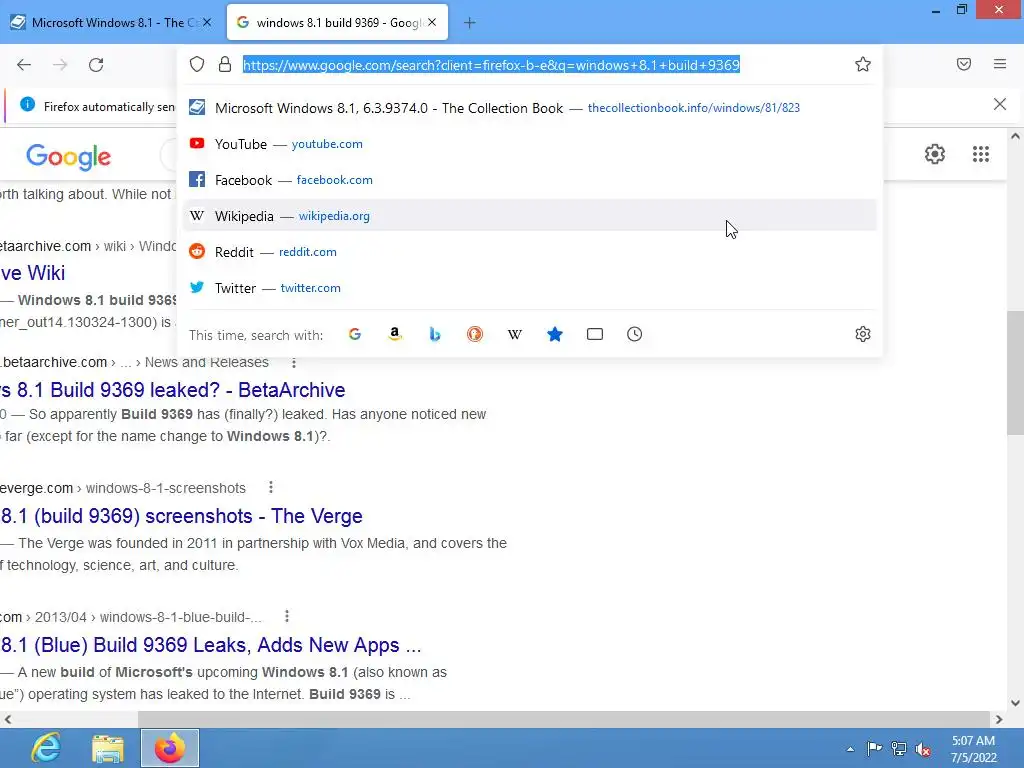Open the Action Center flag icon
This screenshot has width=1024, height=768.
click(874, 749)
